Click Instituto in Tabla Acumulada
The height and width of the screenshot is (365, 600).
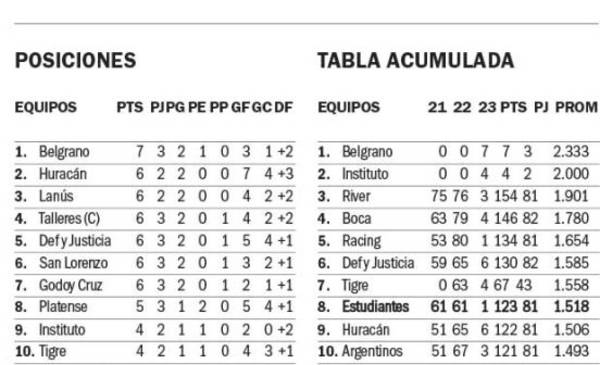point(365,174)
